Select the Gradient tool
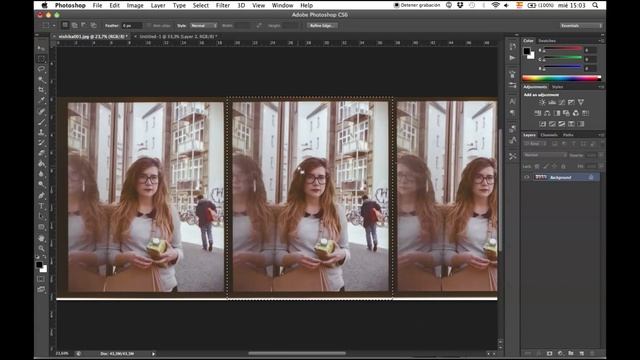This screenshot has height=360, width=640. 41,164
